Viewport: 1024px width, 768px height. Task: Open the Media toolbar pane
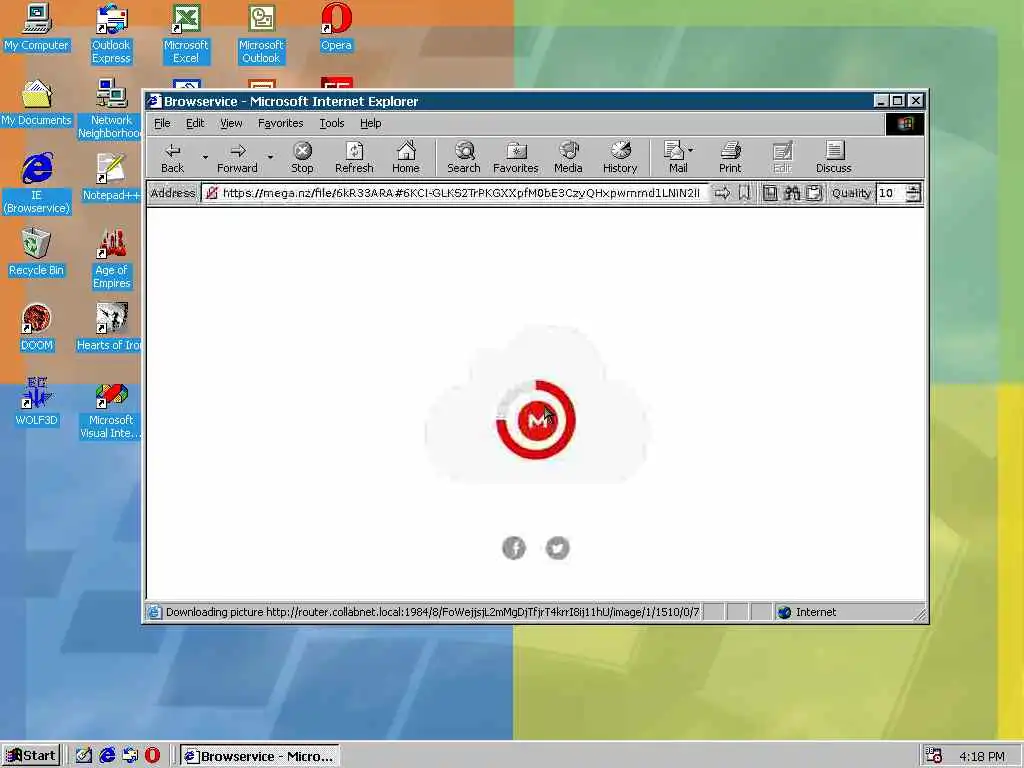[x=568, y=157]
